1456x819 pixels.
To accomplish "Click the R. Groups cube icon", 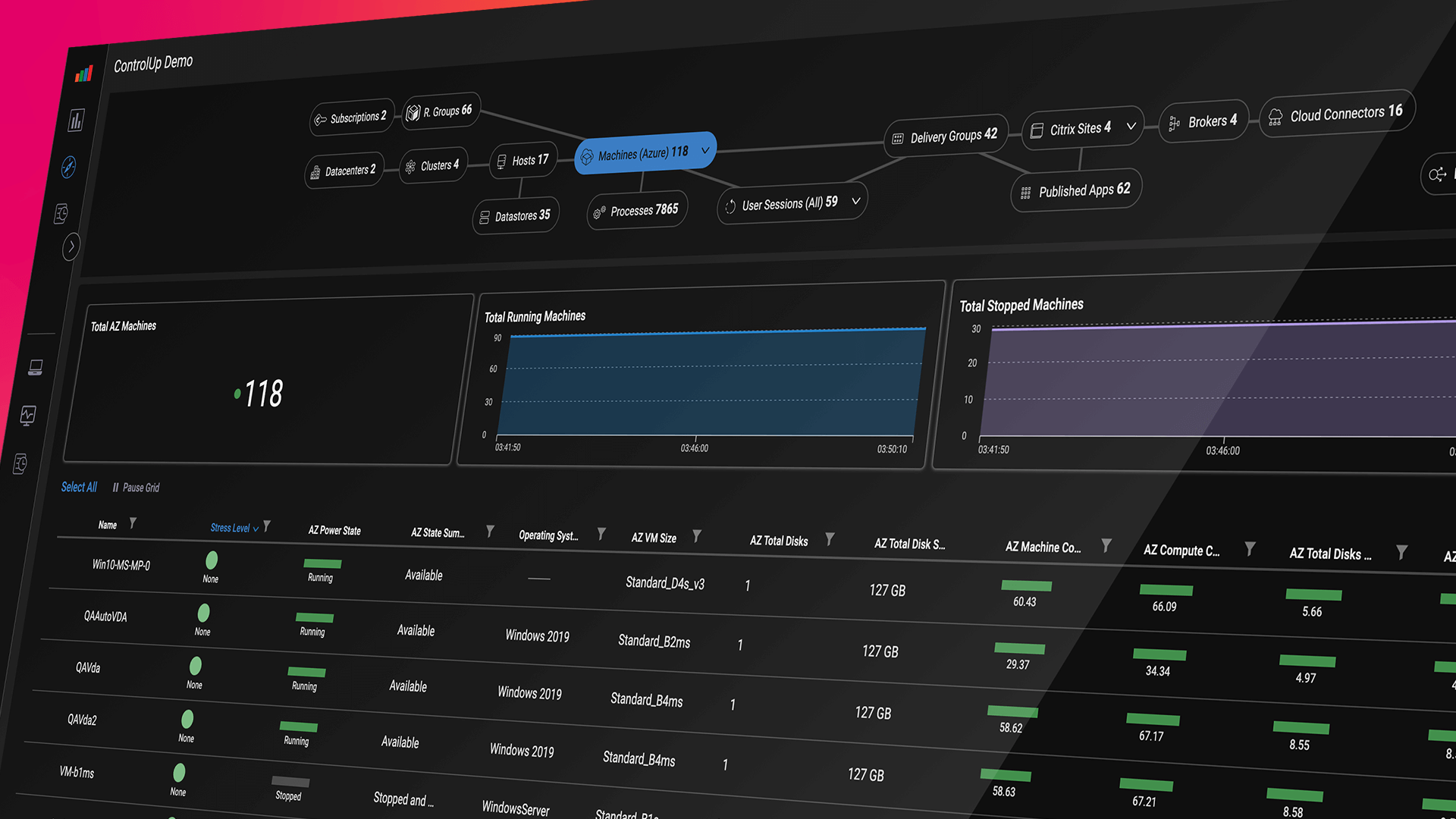I will (x=413, y=113).
